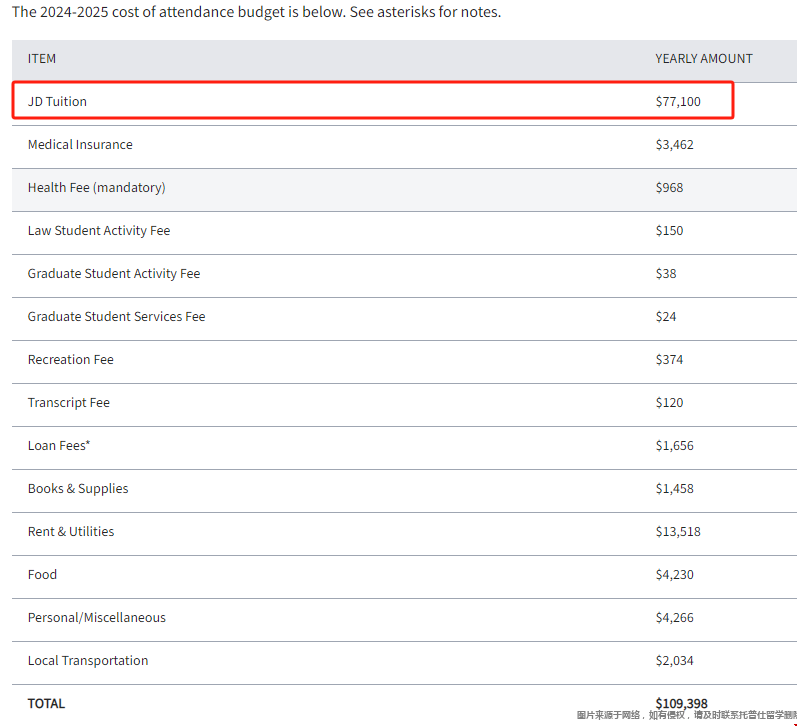
Task: Select the Law Student Activity Fee label
Action: point(99,231)
